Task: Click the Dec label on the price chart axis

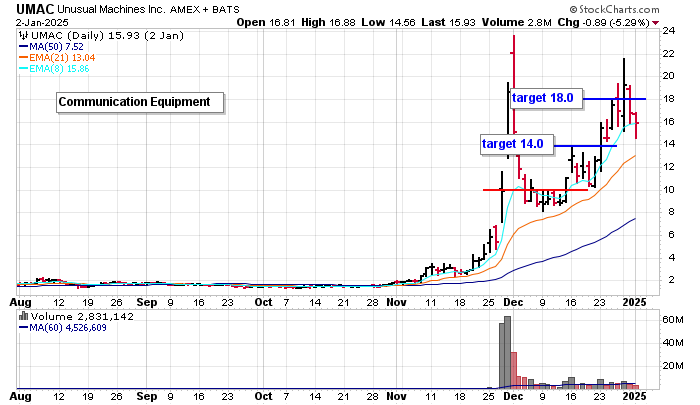Action: 513,302
